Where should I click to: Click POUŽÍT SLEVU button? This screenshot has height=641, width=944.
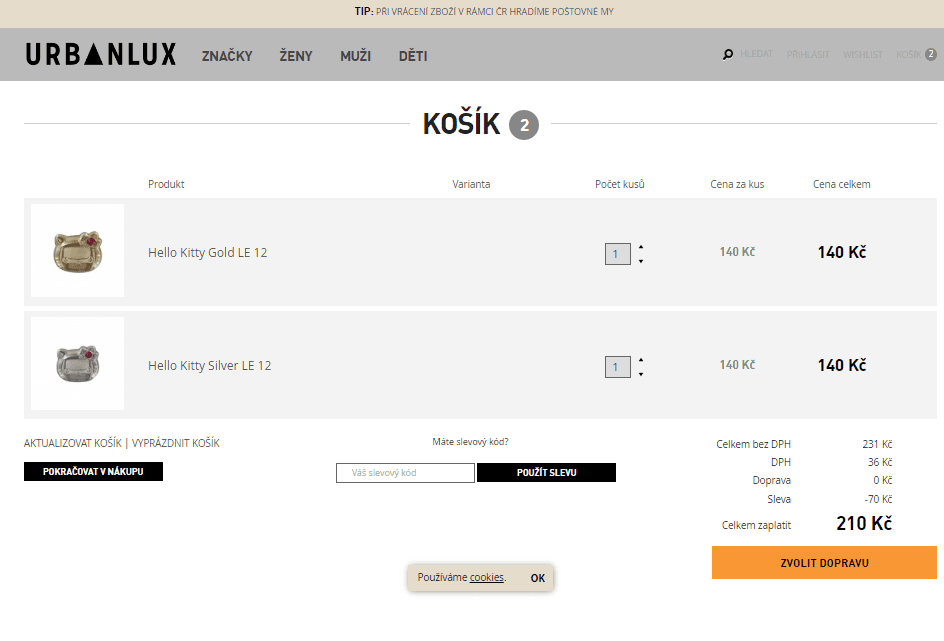point(547,472)
